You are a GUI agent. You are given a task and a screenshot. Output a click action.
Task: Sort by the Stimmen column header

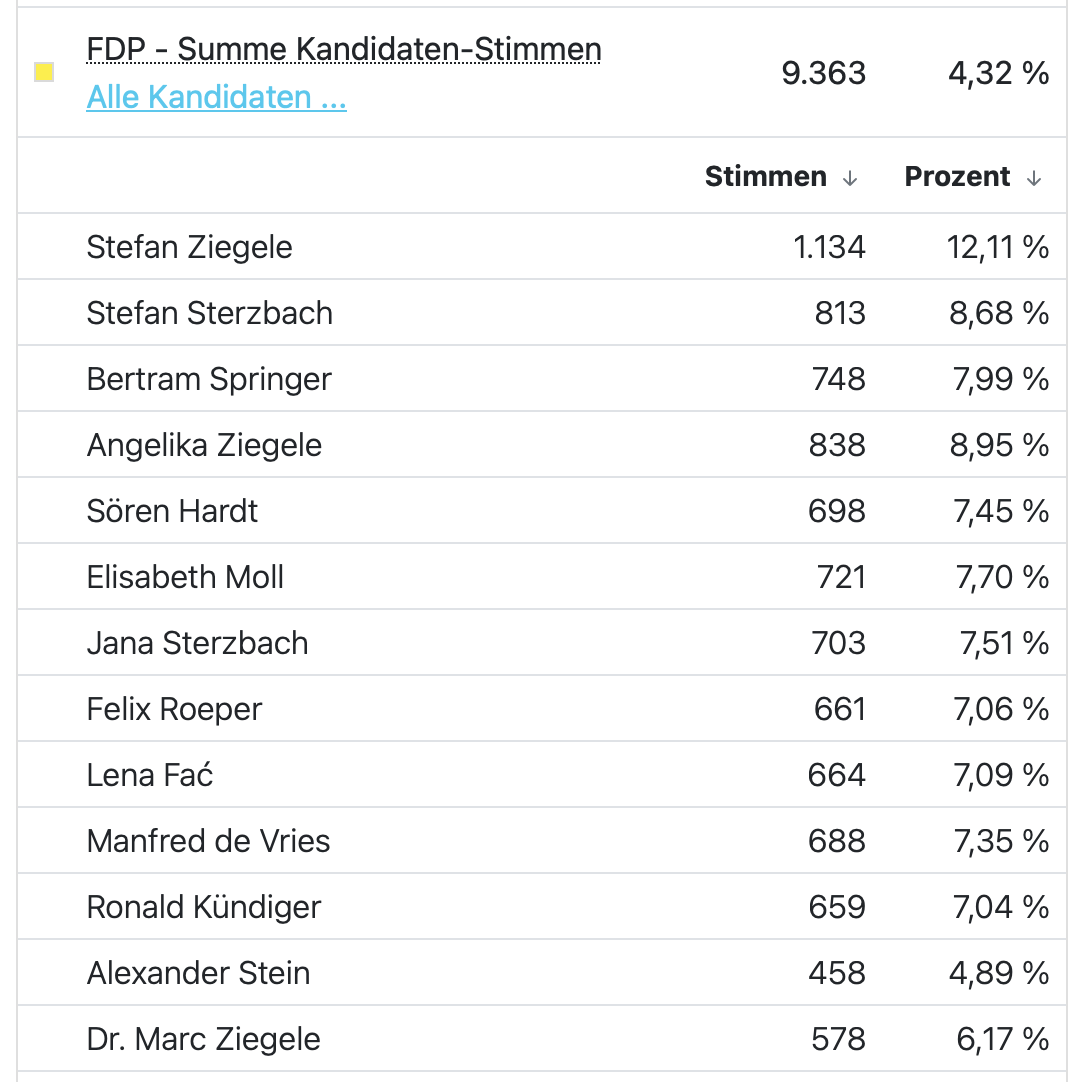pyautogui.click(x=765, y=177)
